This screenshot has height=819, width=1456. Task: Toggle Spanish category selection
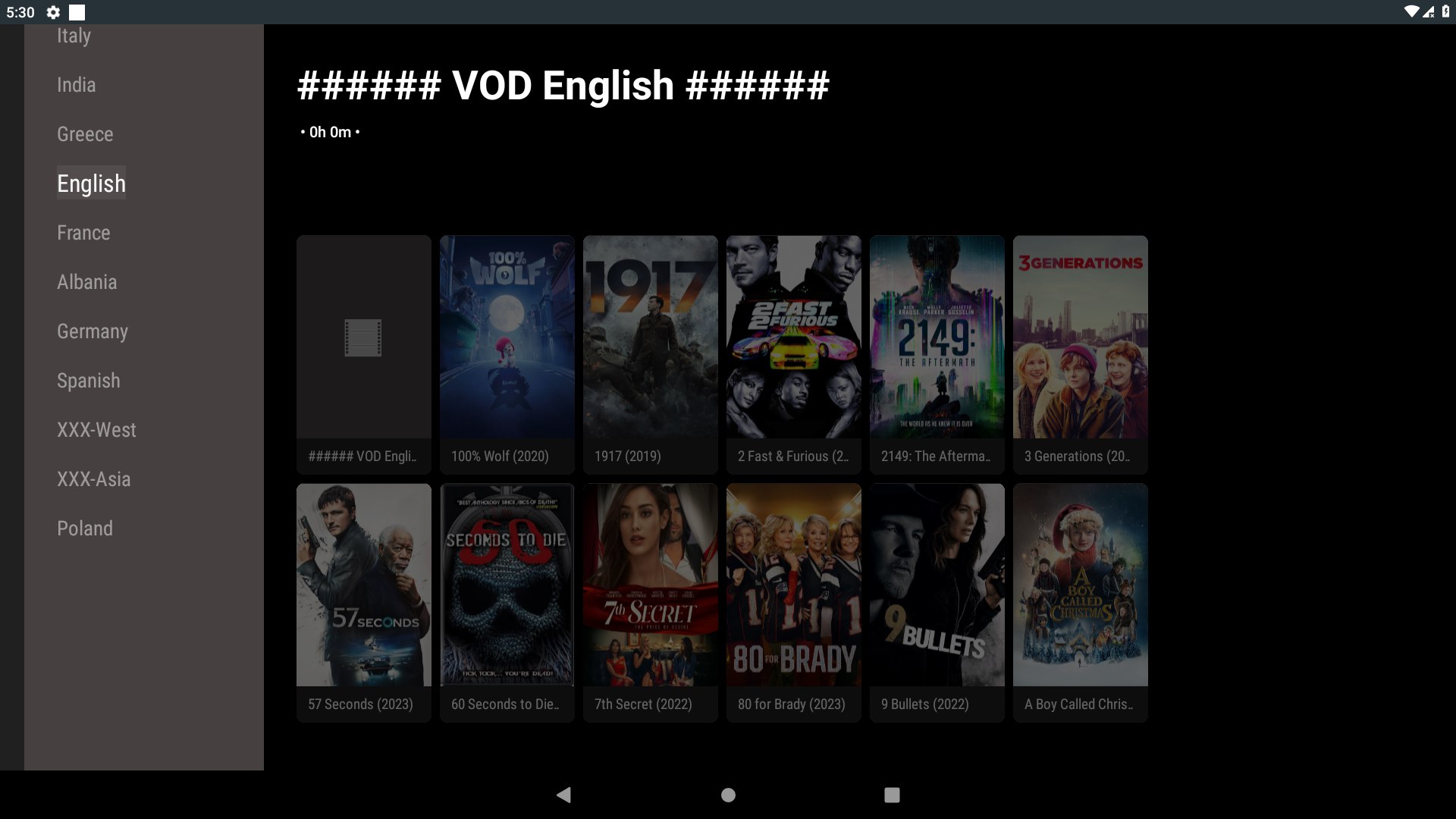pyautogui.click(x=88, y=379)
